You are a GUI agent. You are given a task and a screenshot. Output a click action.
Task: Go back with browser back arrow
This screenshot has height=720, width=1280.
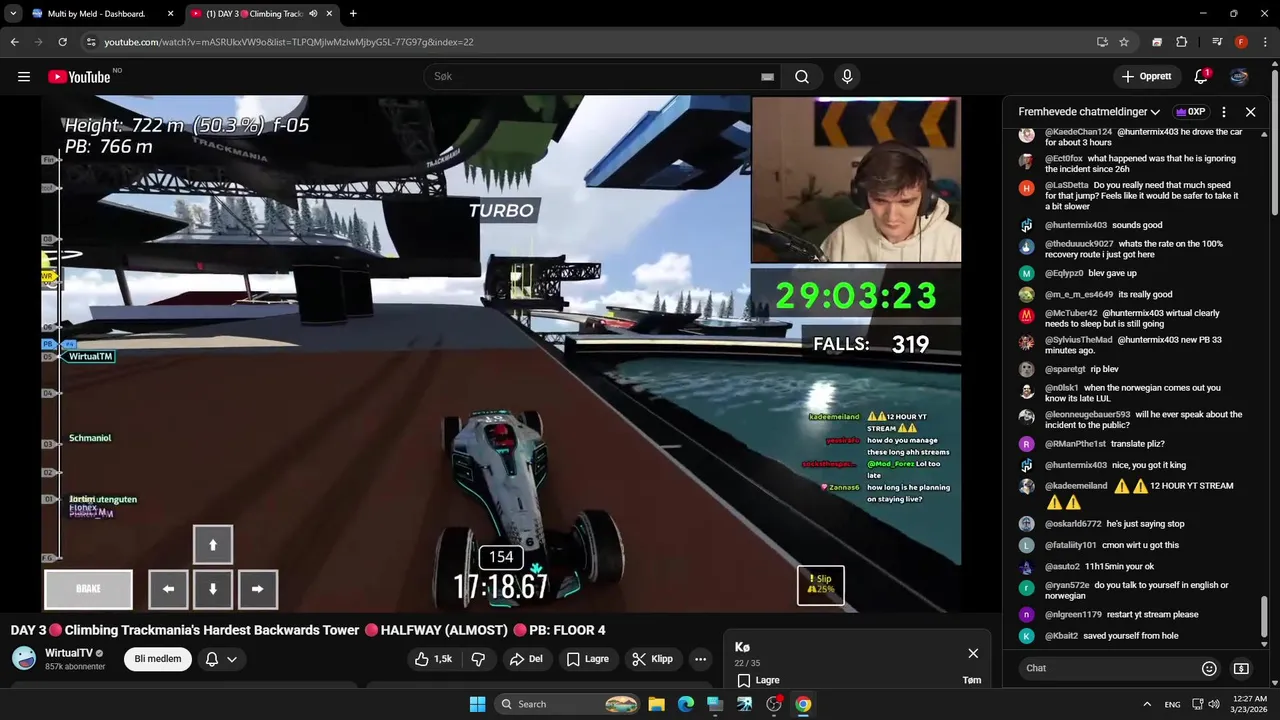point(14,42)
